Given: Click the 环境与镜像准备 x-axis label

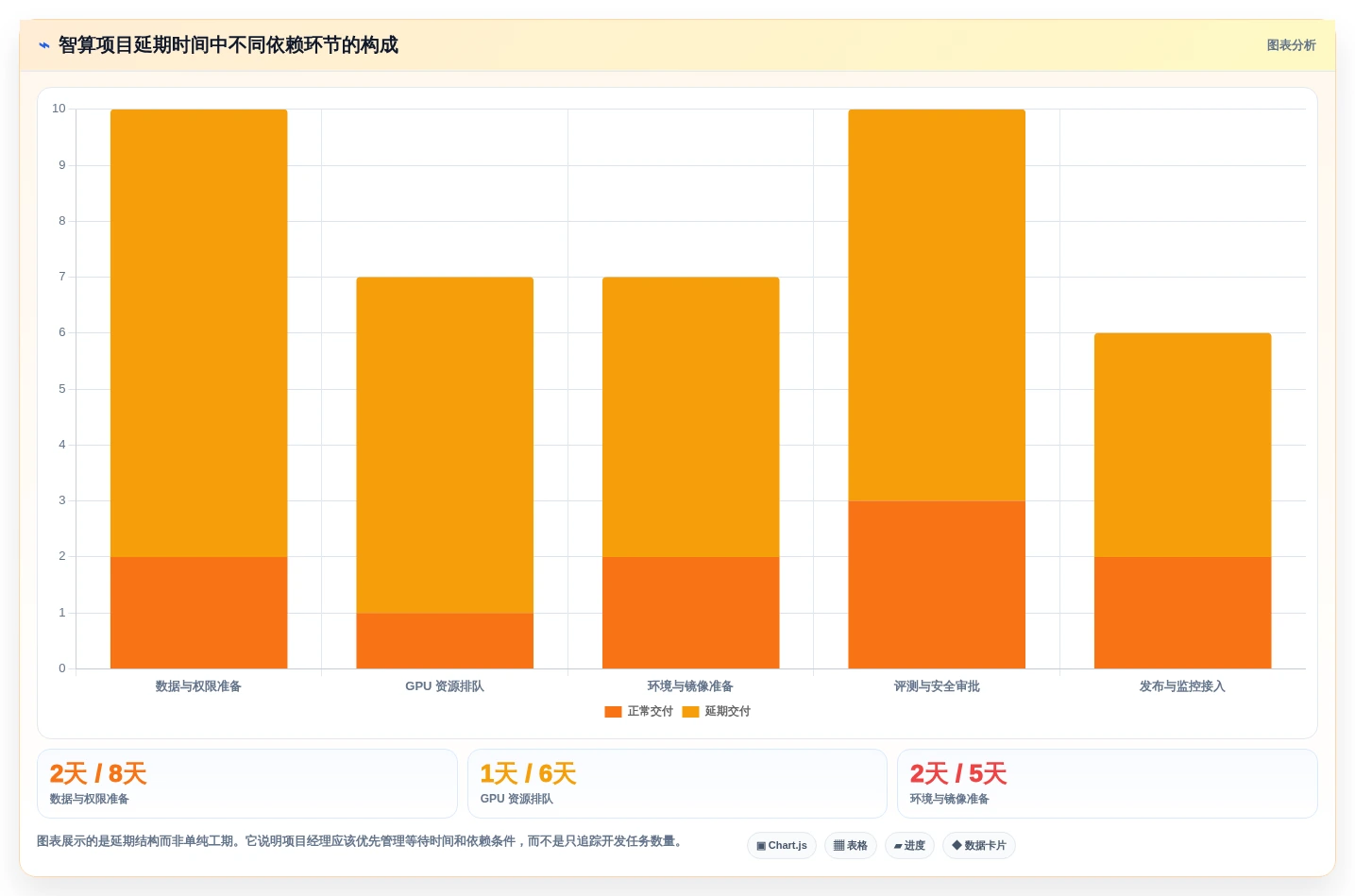Looking at the screenshot, I should click(691, 686).
